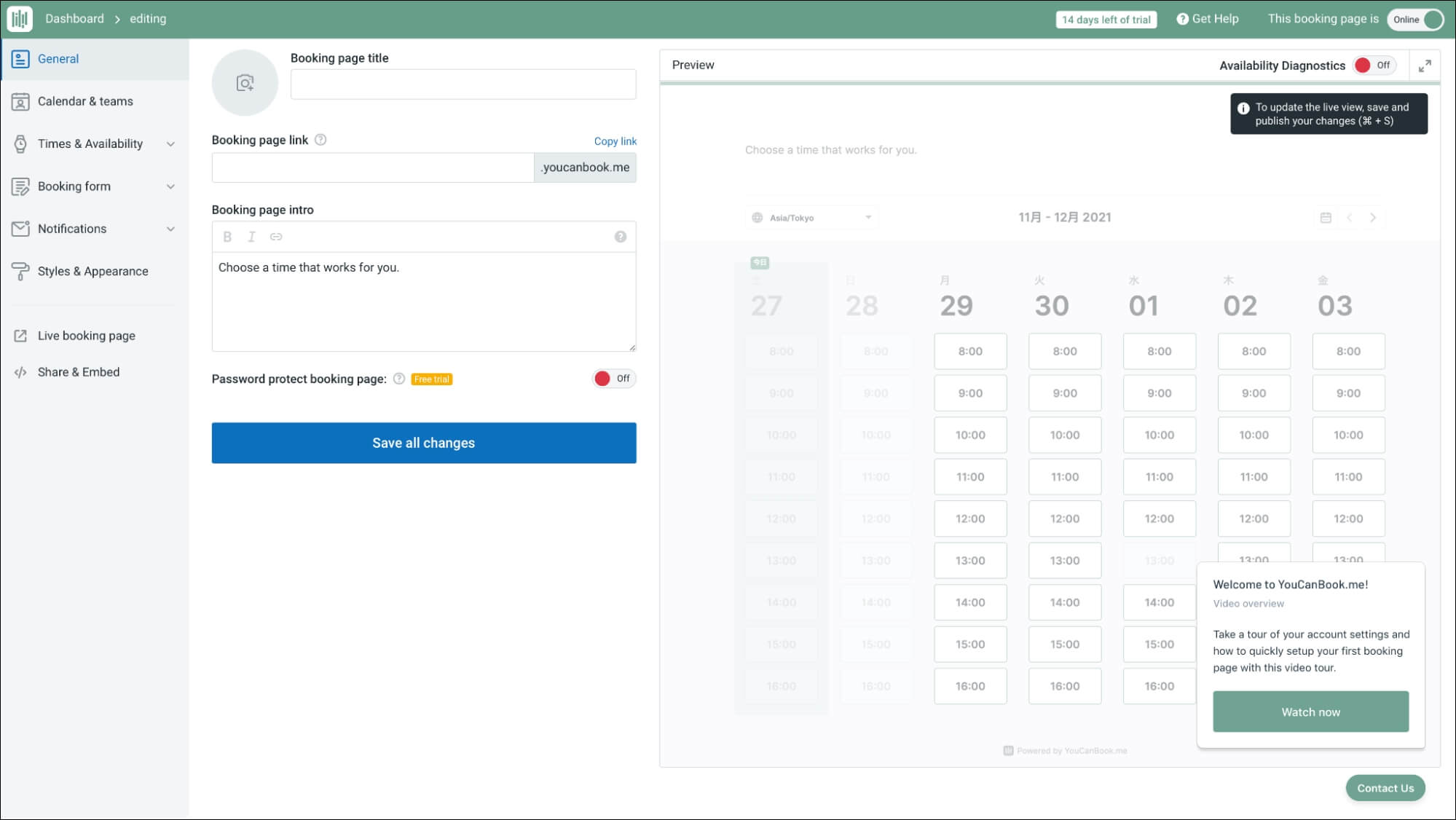The width and height of the screenshot is (1456, 820).
Task: Click the Bold formatting icon
Action: tap(227, 237)
